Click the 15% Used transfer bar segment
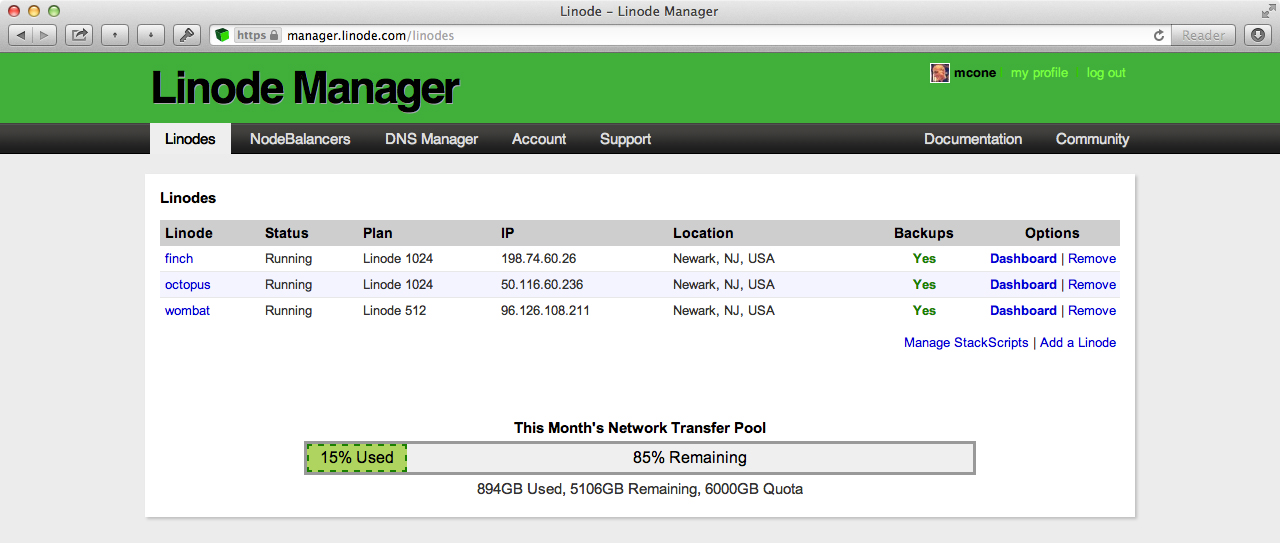 (x=357, y=458)
